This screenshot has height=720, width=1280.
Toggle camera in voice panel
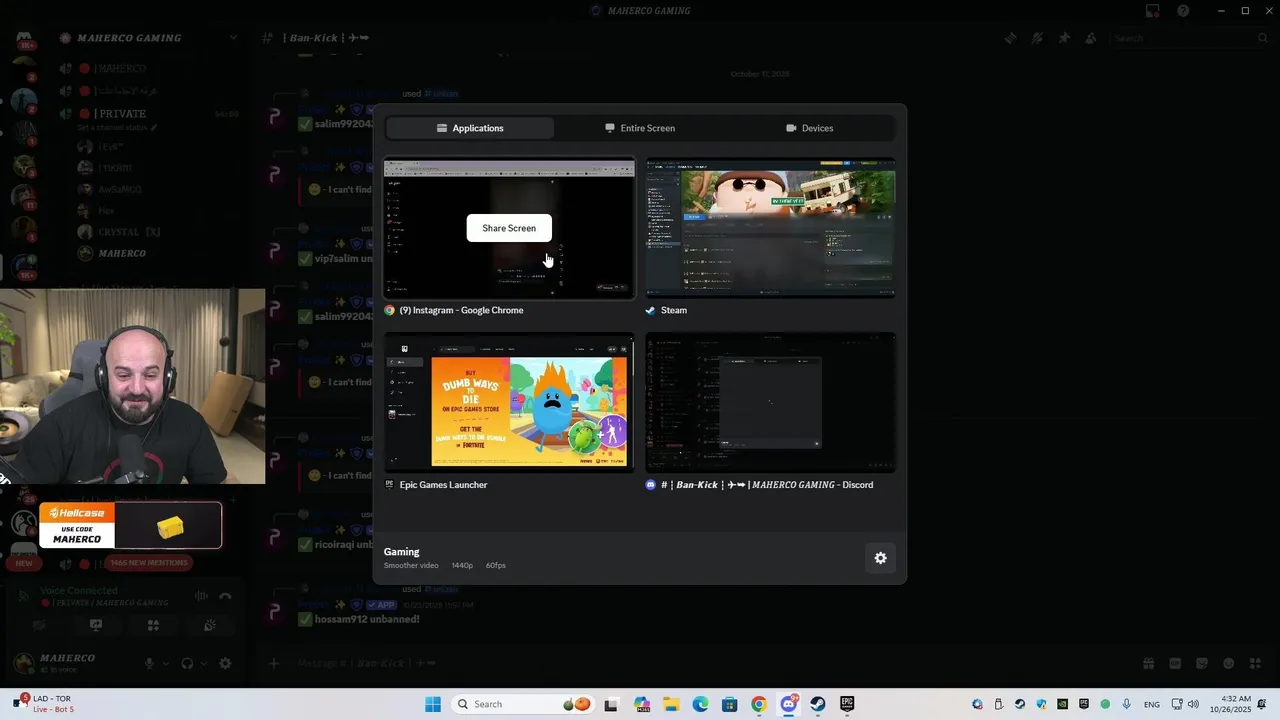(x=39, y=625)
